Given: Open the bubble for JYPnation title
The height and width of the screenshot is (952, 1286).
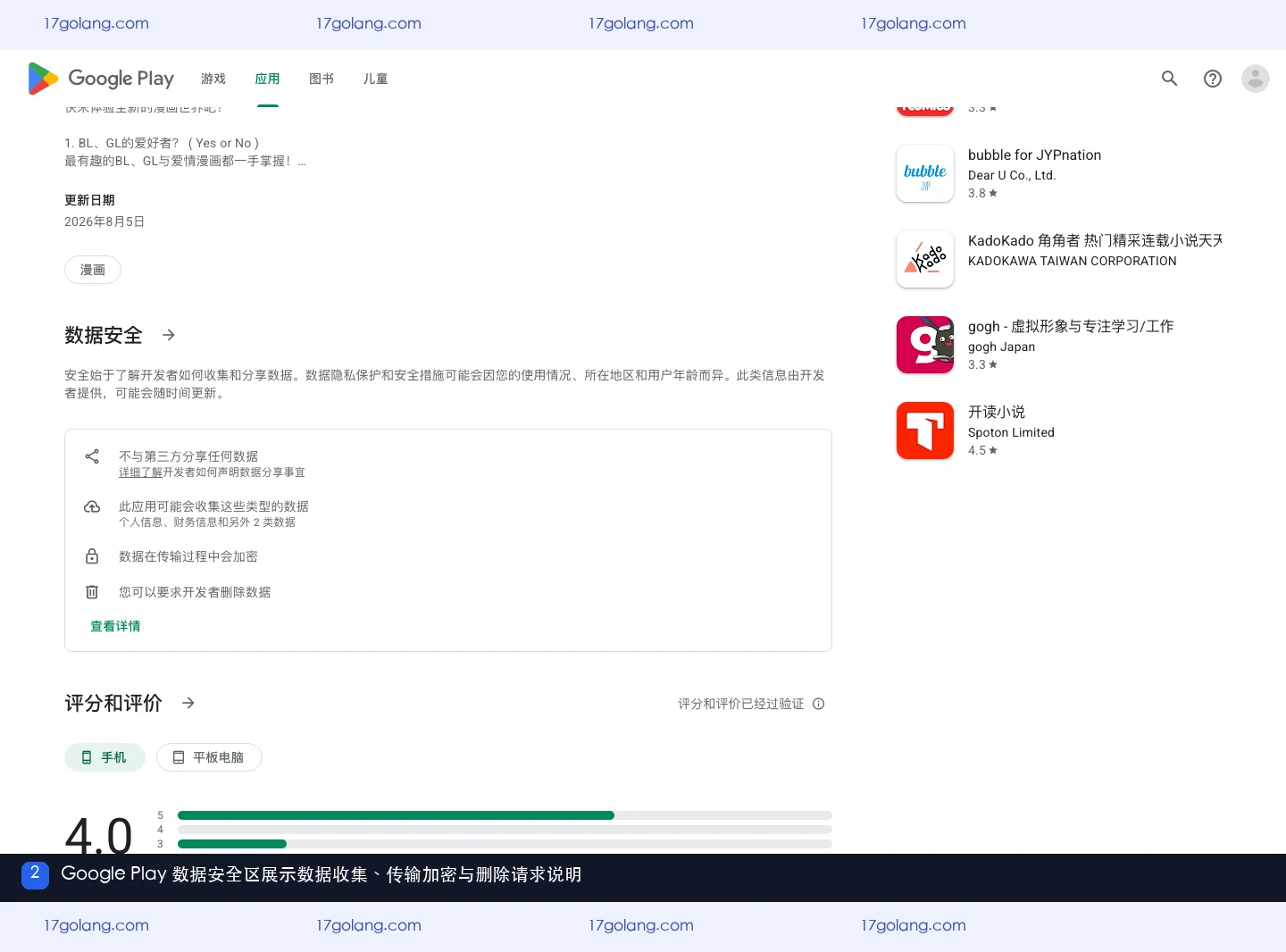Looking at the screenshot, I should [x=1034, y=154].
